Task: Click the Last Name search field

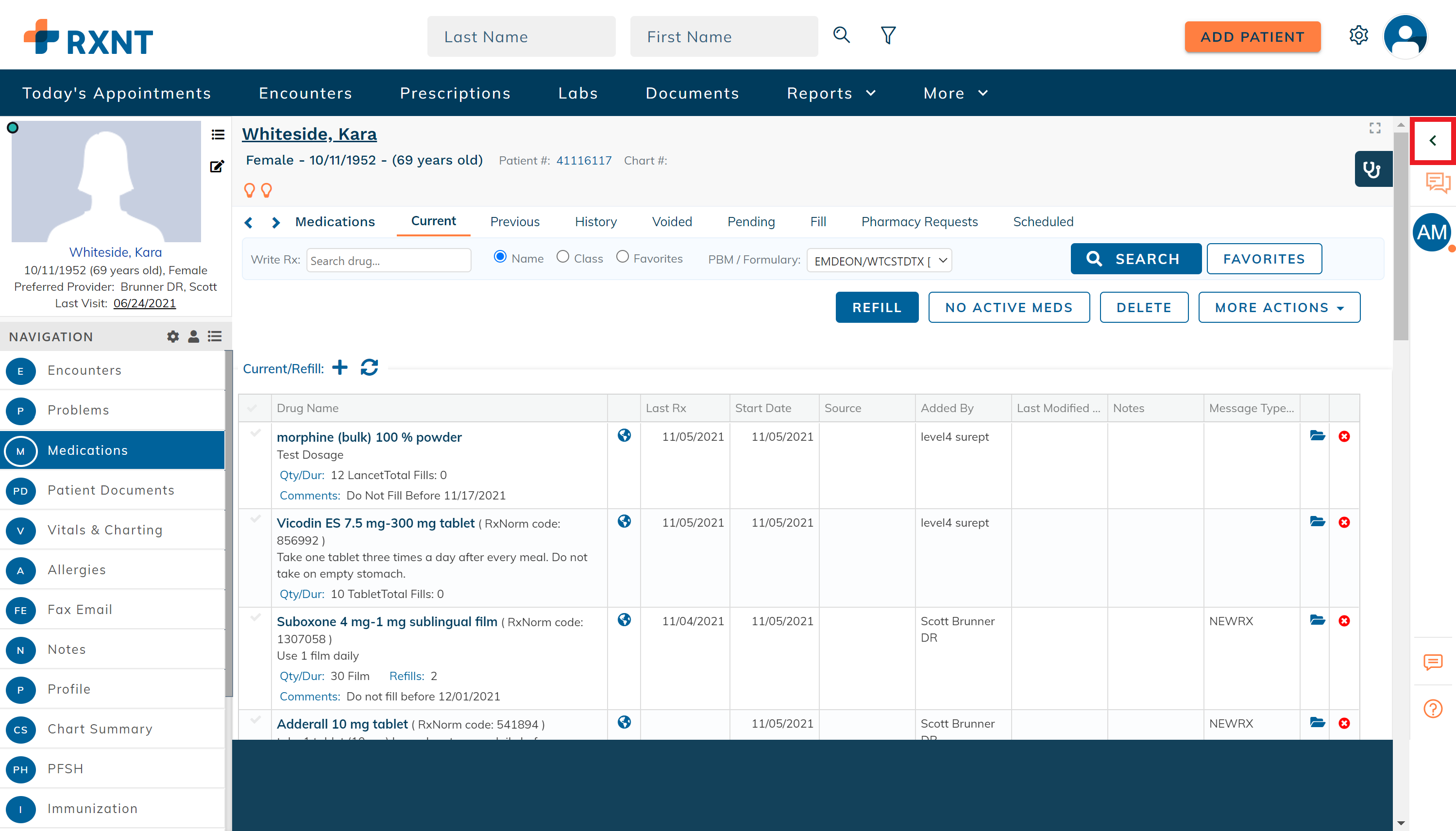Action: click(x=521, y=36)
